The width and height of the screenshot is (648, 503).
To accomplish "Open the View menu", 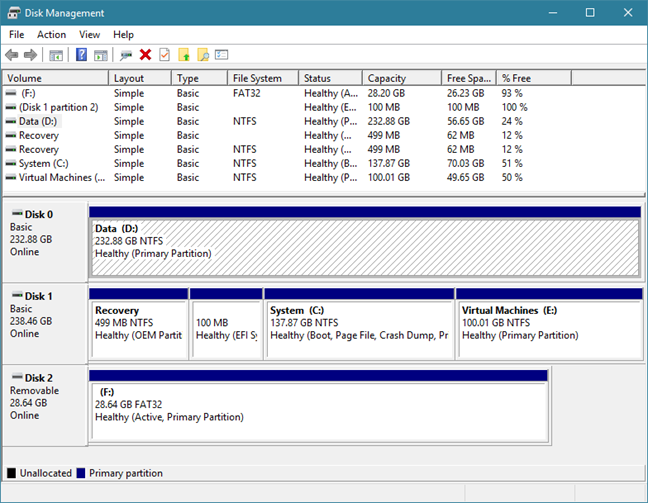I will 89,35.
